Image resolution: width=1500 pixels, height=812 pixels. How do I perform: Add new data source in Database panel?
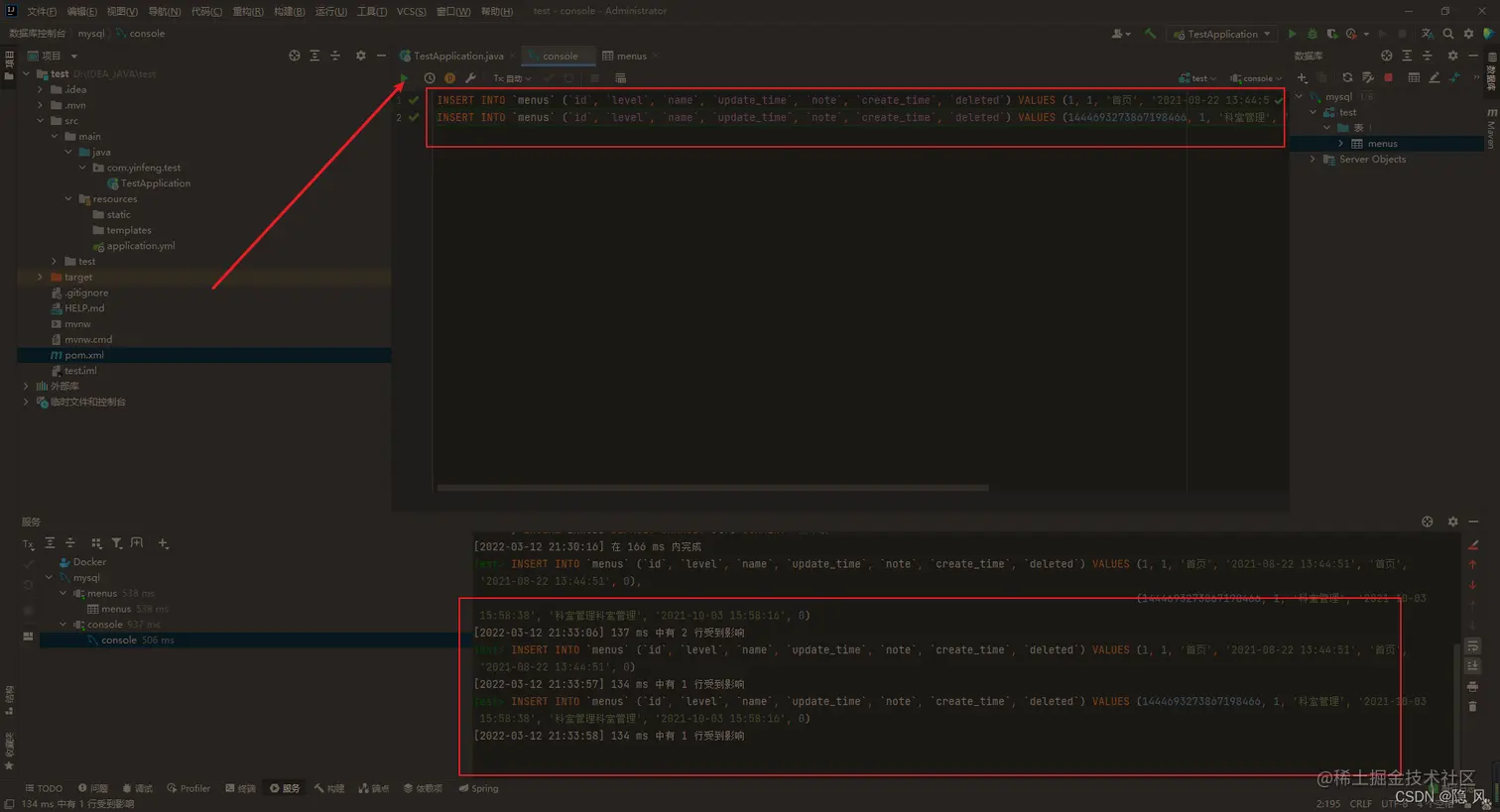(x=1302, y=77)
